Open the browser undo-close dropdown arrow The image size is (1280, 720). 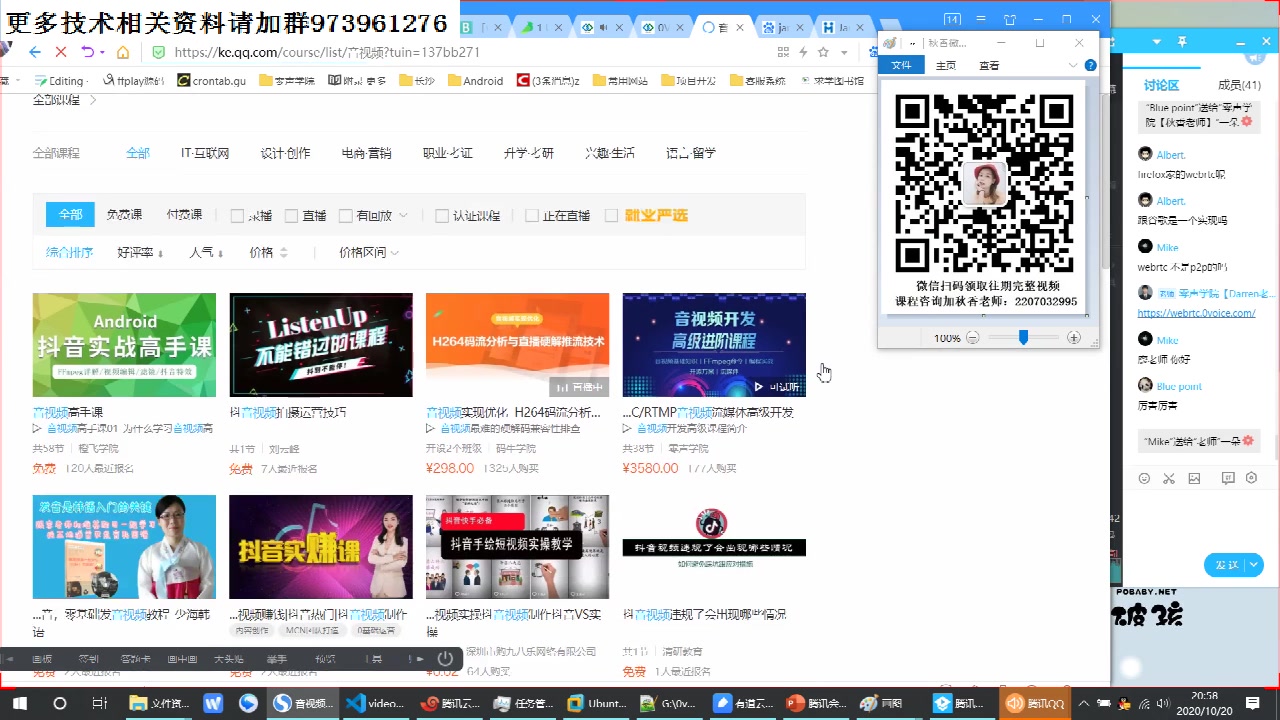pyautogui.click(x=102, y=52)
